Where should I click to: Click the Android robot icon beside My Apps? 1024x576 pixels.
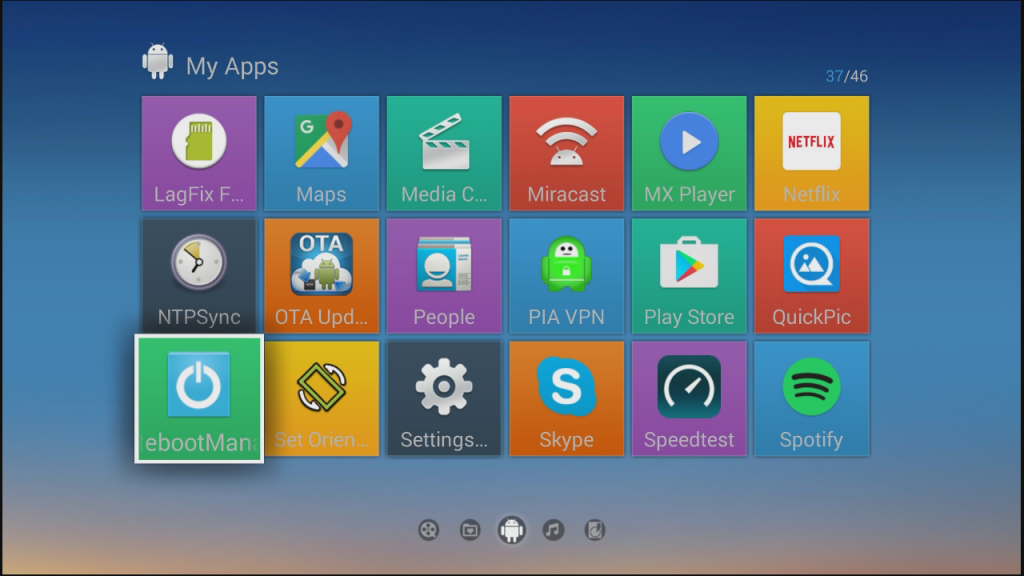[157, 62]
